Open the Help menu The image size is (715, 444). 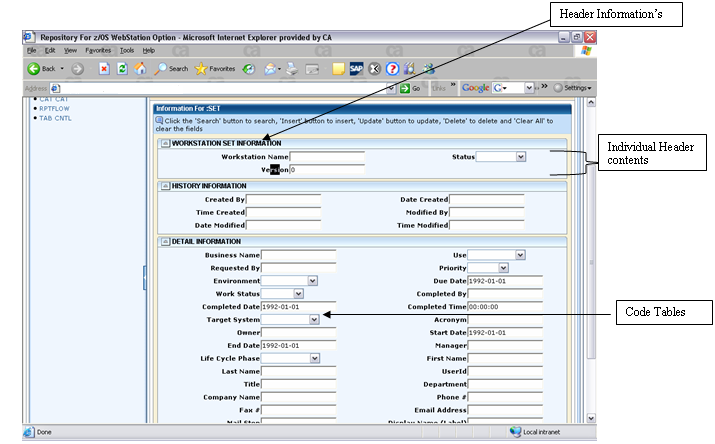[149, 51]
